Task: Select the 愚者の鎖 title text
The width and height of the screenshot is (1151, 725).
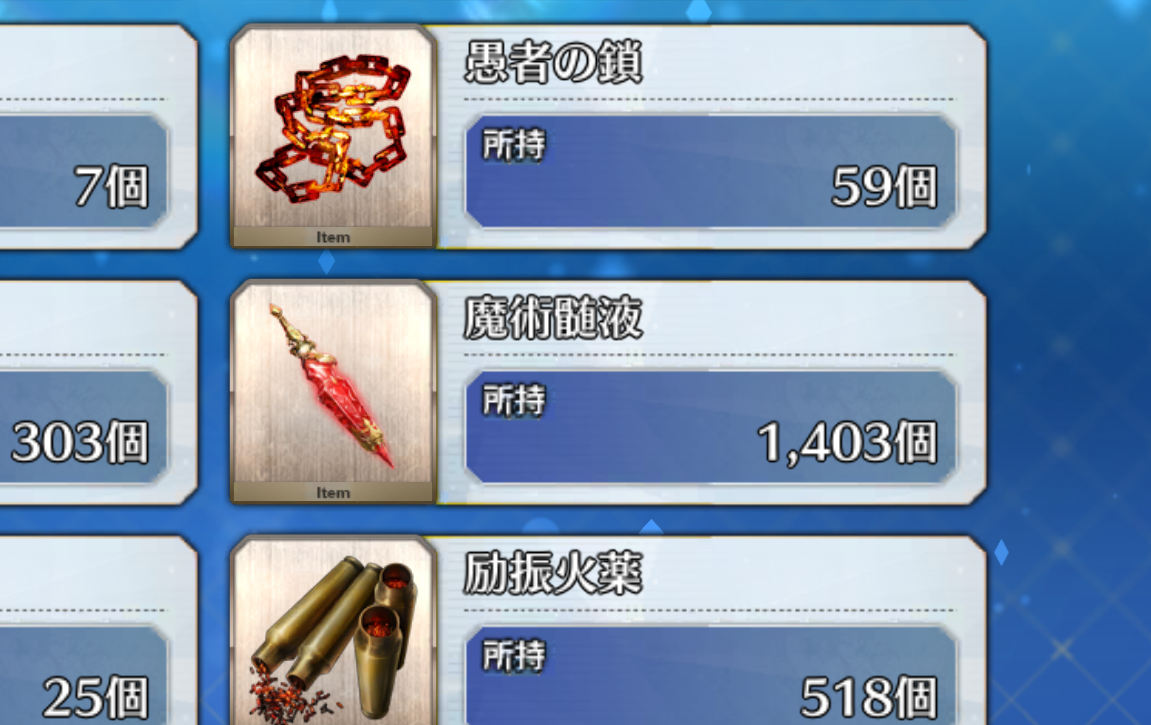Action: tap(553, 62)
